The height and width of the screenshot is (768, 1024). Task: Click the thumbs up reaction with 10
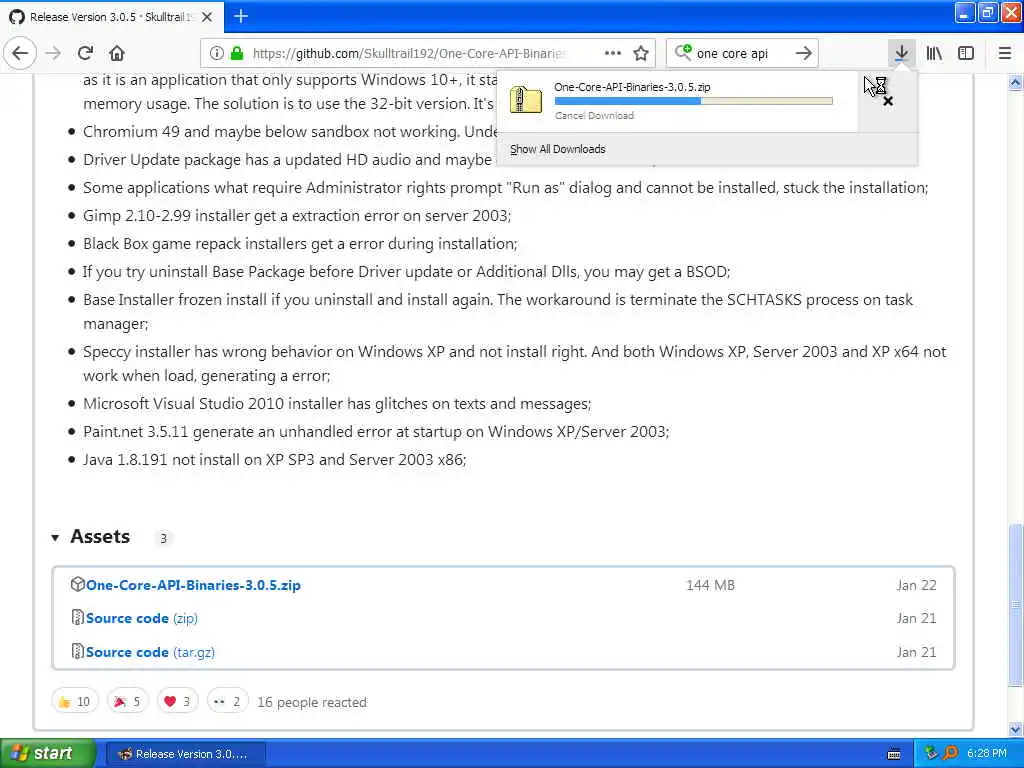pos(74,701)
